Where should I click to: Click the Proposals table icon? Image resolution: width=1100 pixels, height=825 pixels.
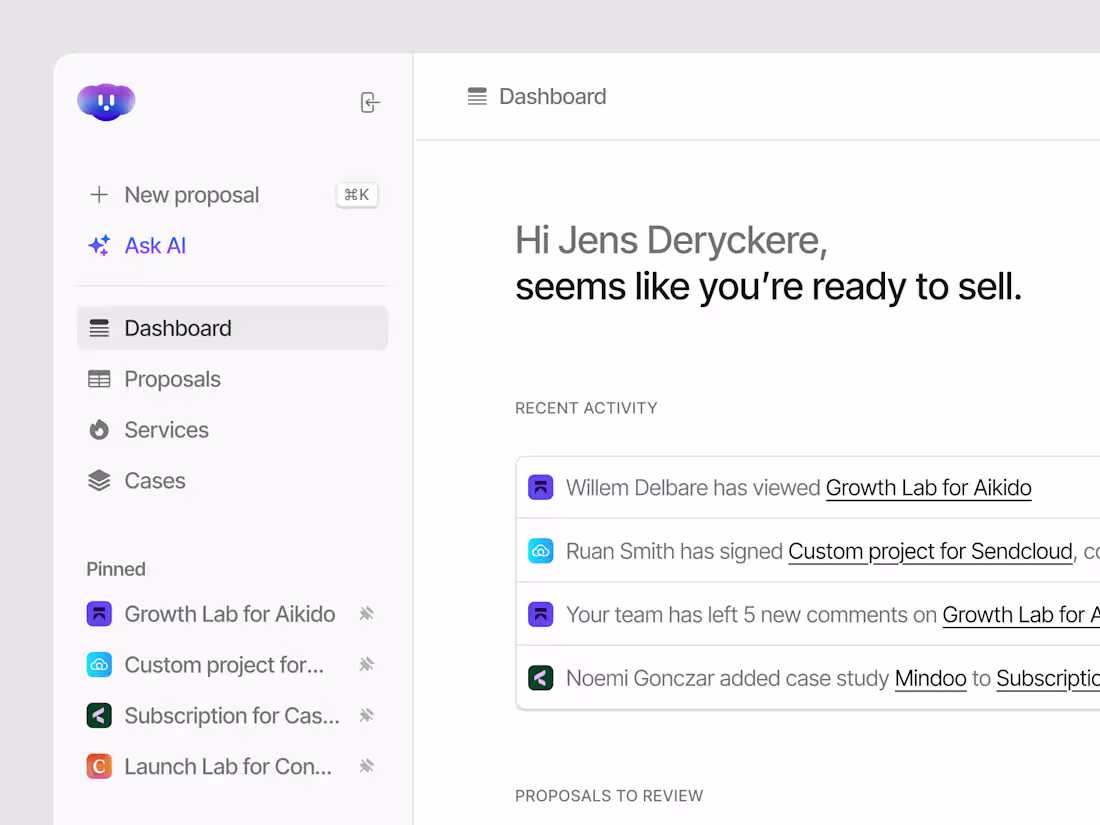coord(99,379)
